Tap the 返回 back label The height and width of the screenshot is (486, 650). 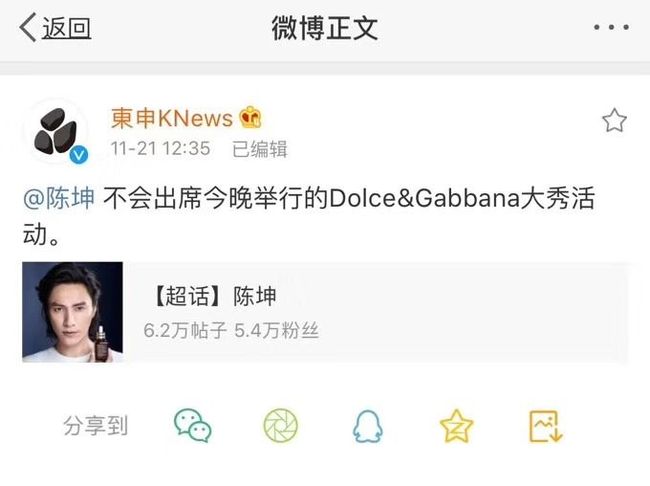click(x=66, y=28)
